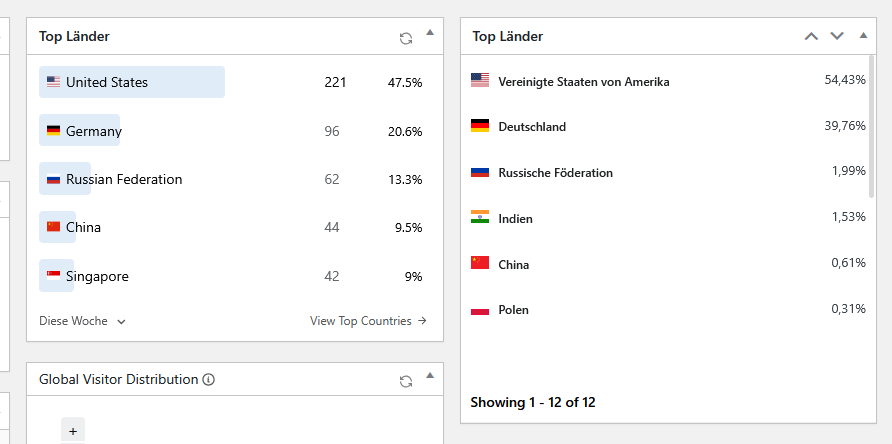Move right Top Länder widget up
Image resolution: width=892 pixels, height=444 pixels.
click(x=811, y=36)
